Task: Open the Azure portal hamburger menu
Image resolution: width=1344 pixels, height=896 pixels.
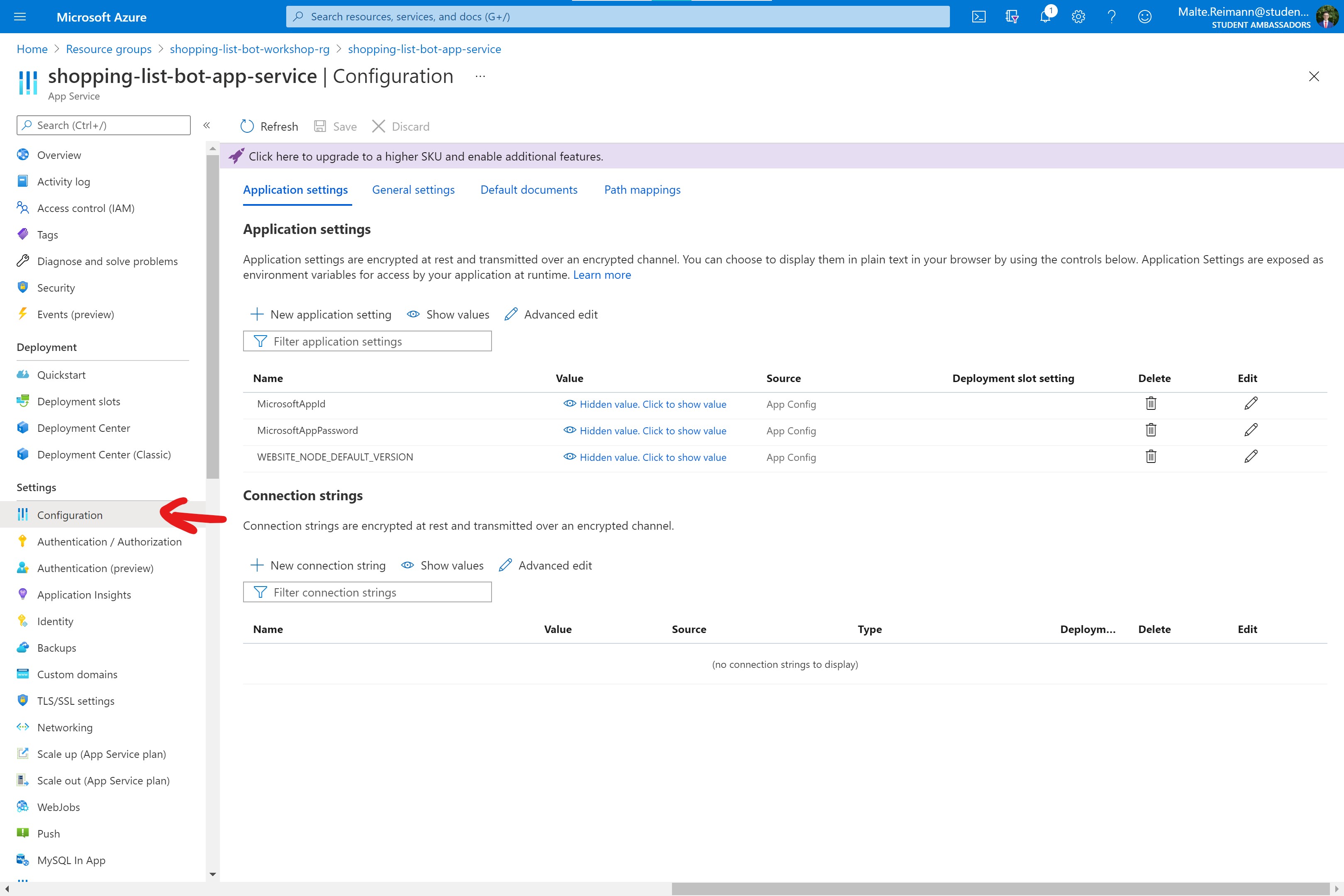Action: point(20,17)
